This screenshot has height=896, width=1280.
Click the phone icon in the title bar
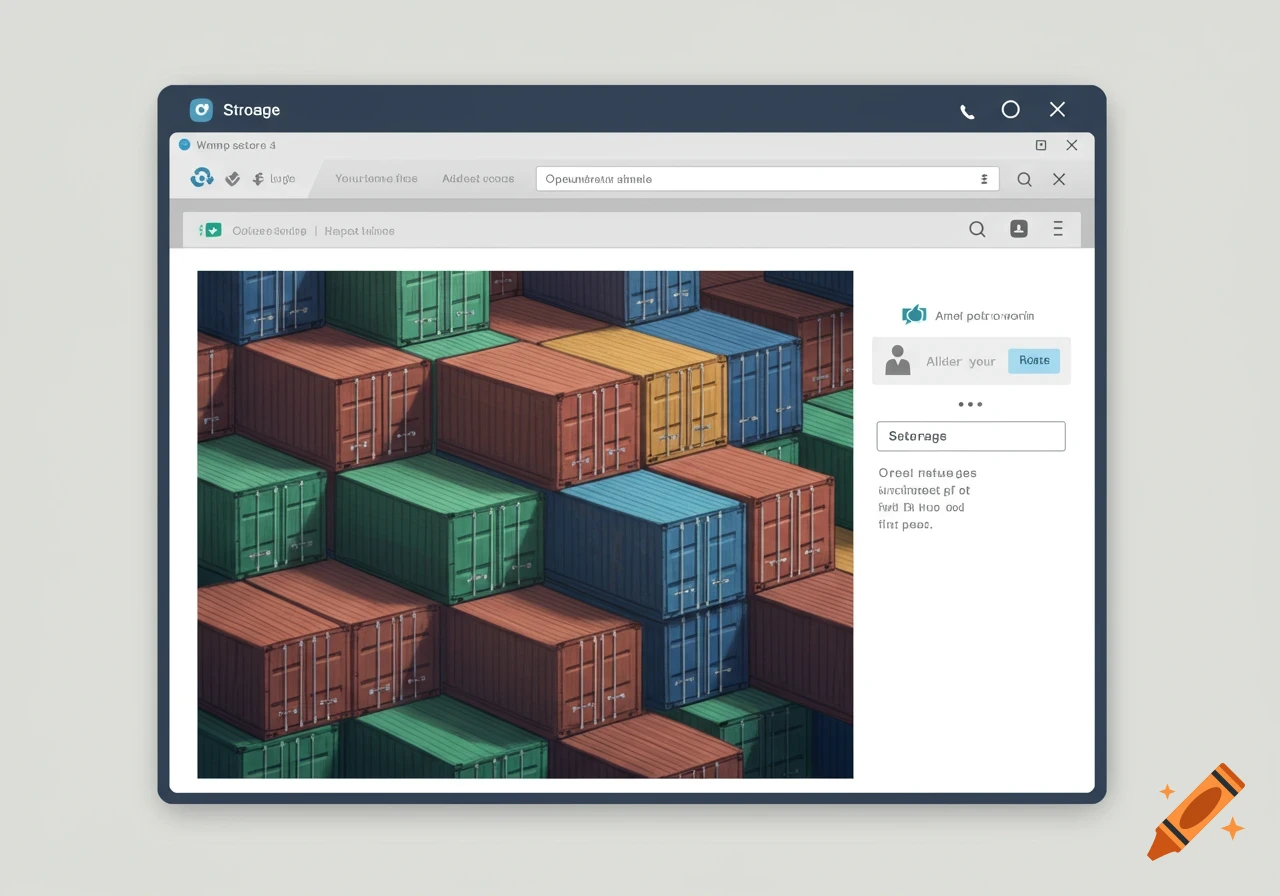click(967, 110)
